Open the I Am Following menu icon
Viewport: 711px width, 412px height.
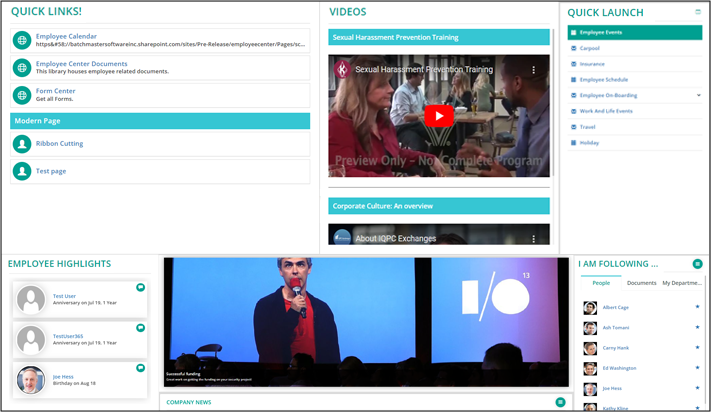pyautogui.click(x=697, y=264)
